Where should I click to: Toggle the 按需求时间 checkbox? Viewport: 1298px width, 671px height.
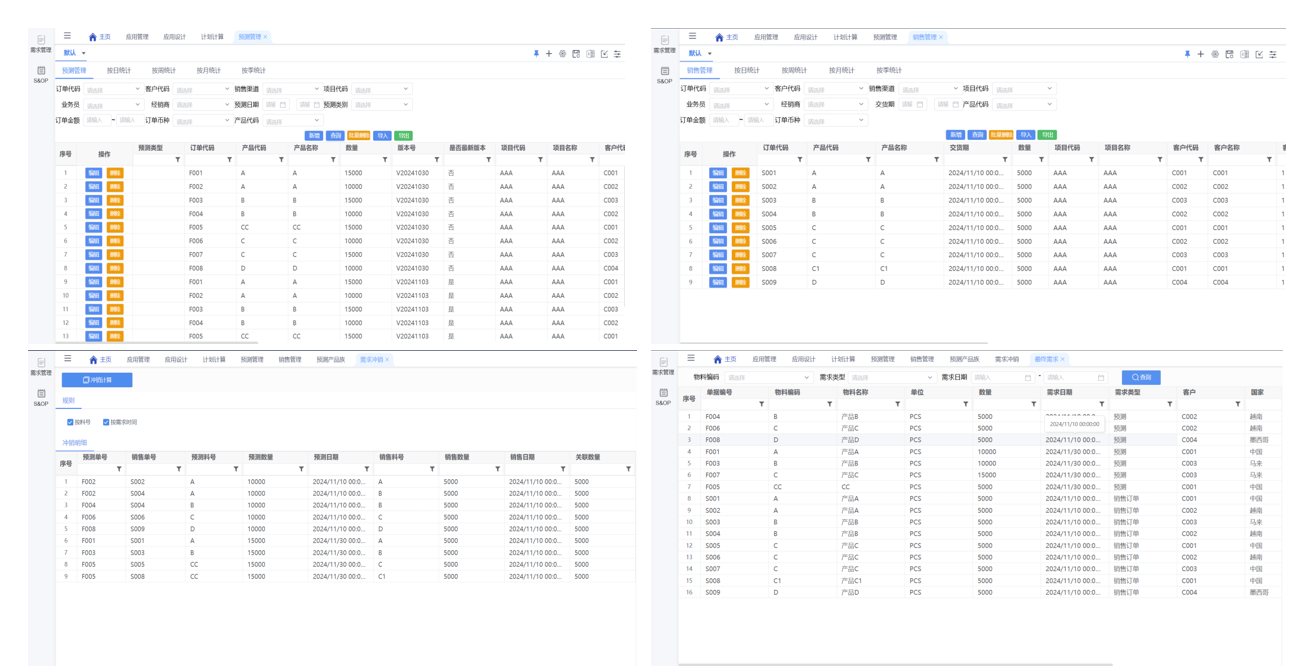click(106, 422)
